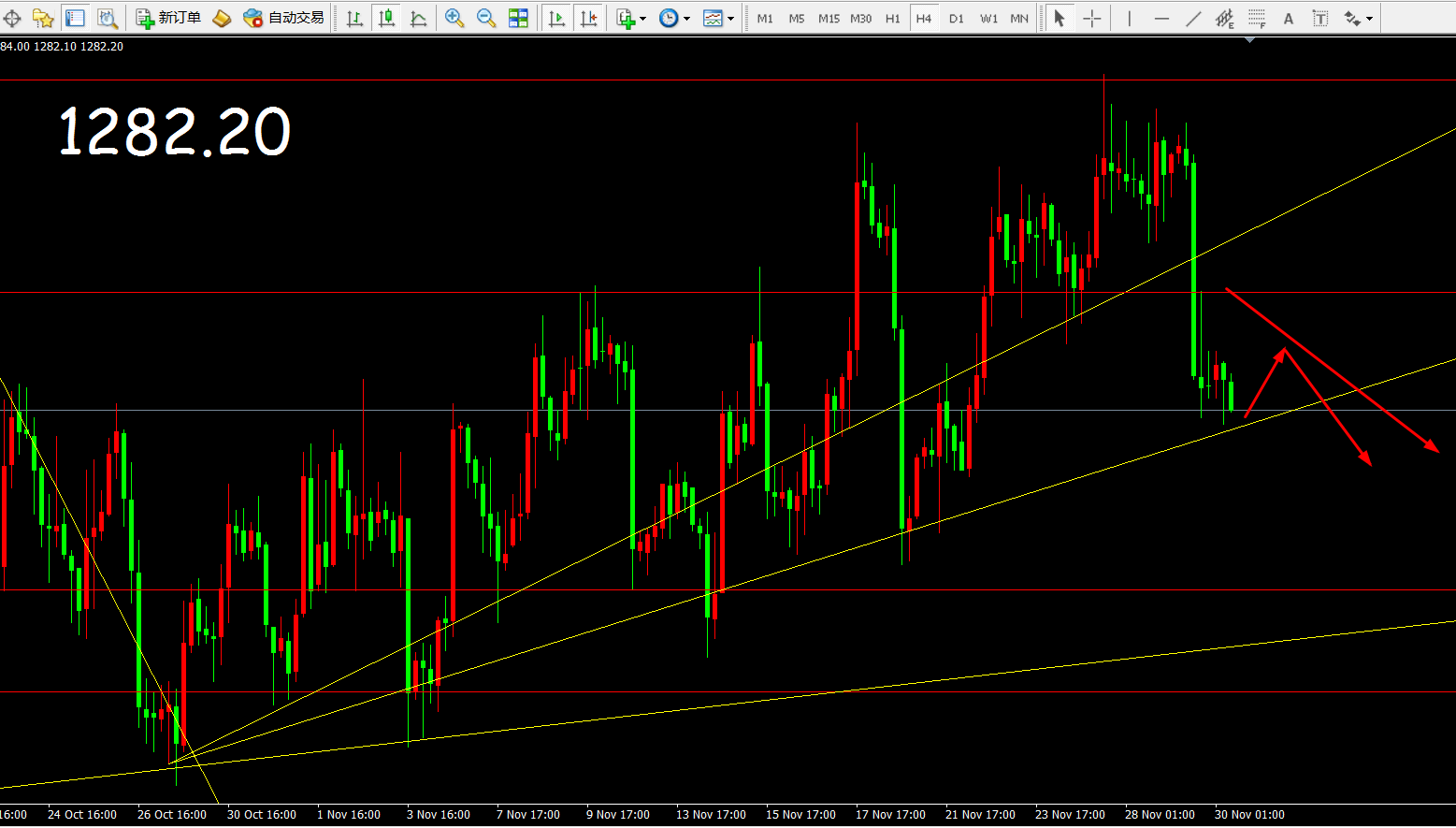Select the M30 timeframe
This screenshot has height=828, width=1456.
coord(860,18)
